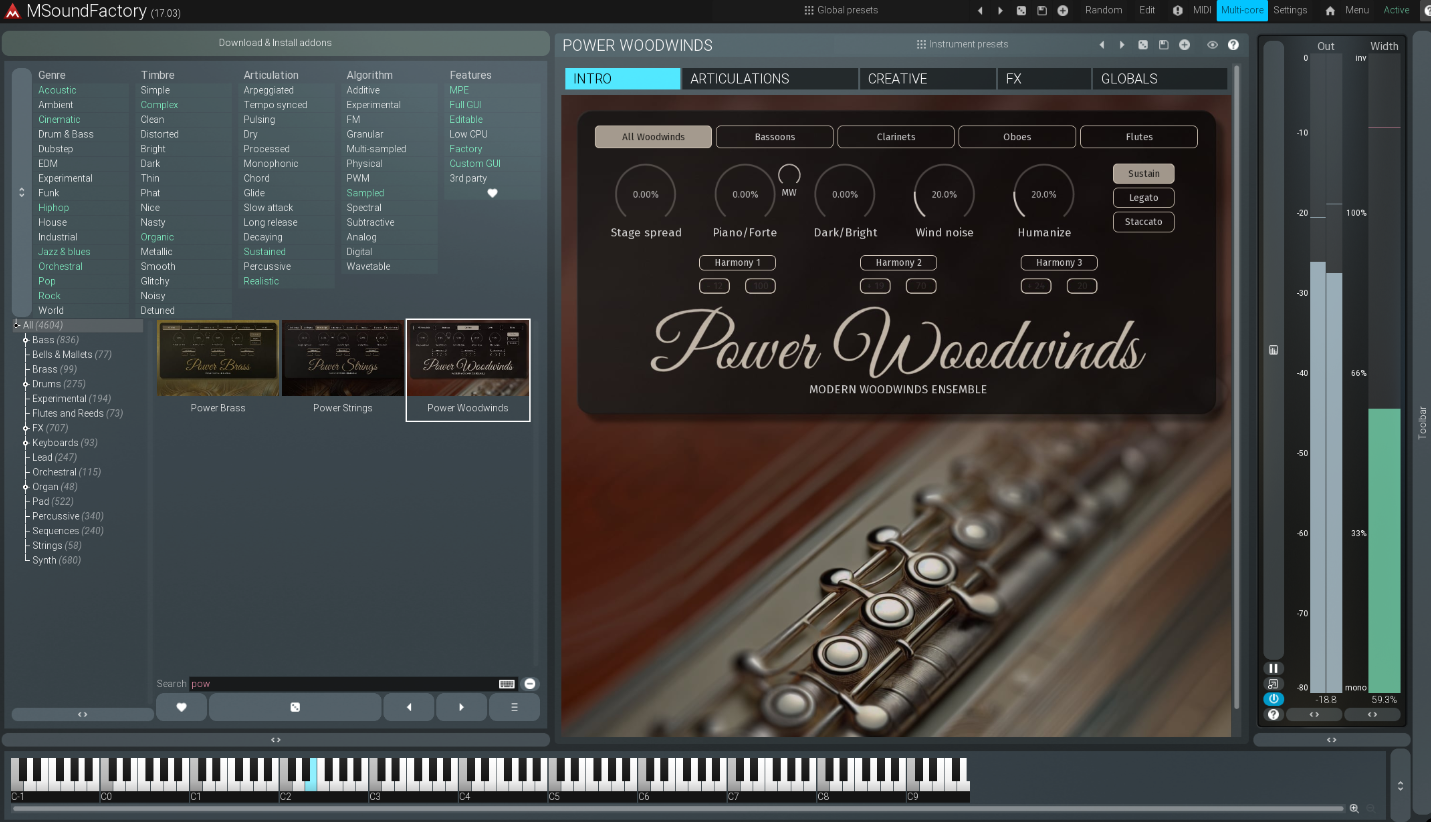The image size is (1431, 822).
Task: Open instrument help question mark icon
Action: (1233, 45)
